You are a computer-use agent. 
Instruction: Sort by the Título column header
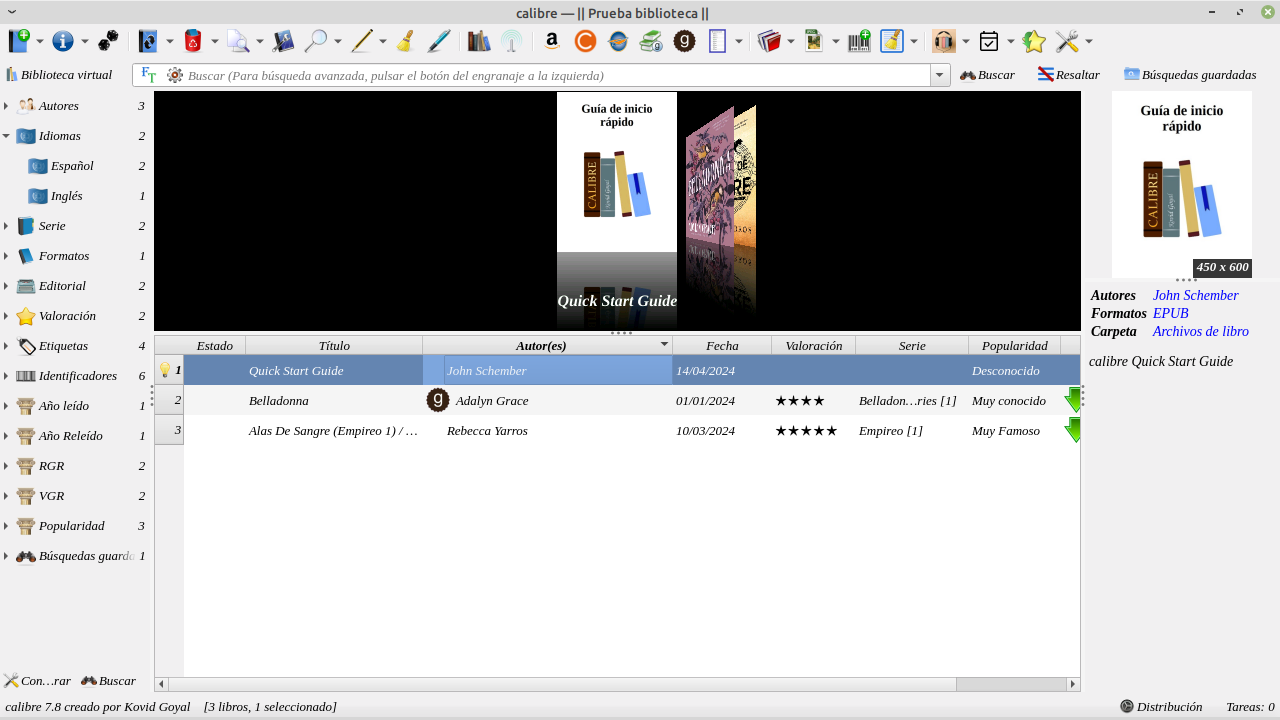[334, 346]
